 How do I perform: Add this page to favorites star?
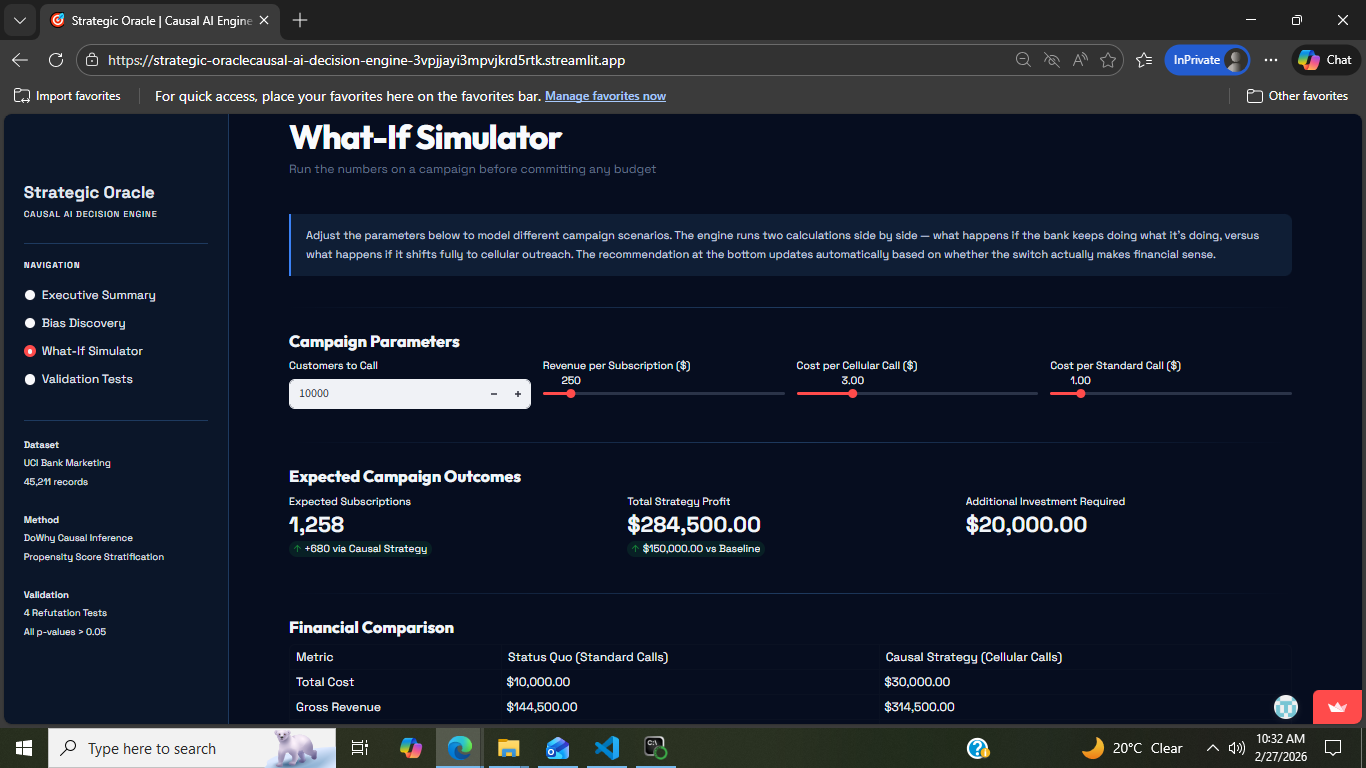1108,60
